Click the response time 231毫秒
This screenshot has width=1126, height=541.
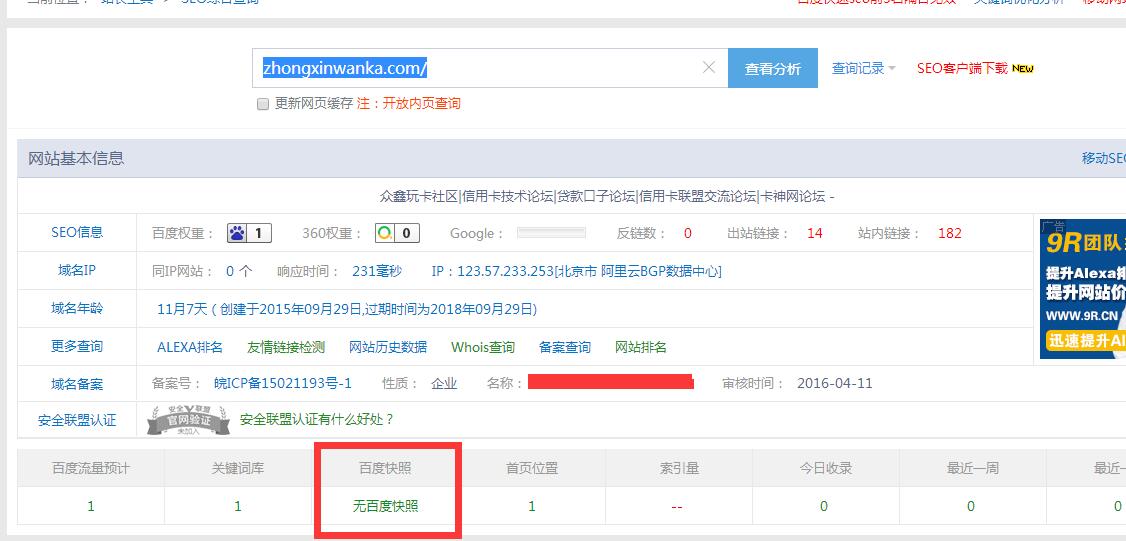[377, 271]
